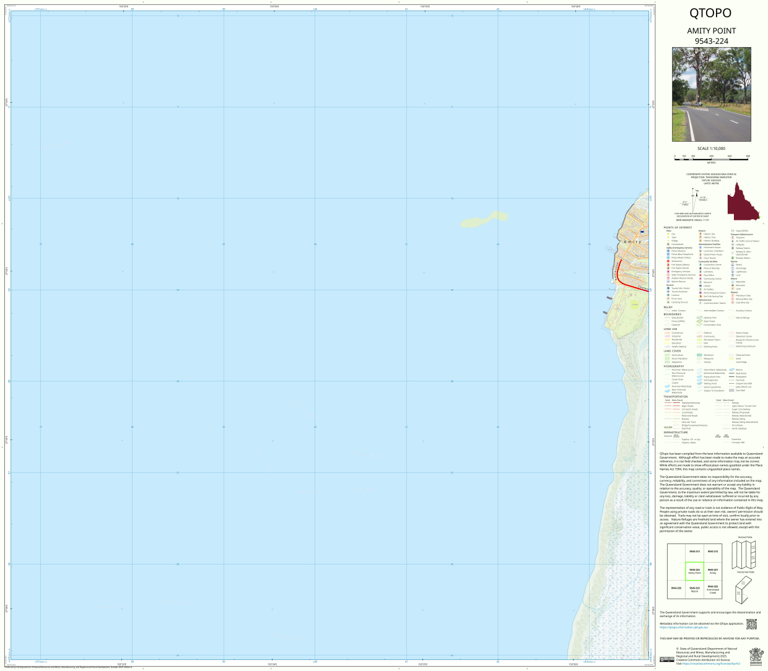Click the yellow-green oval in the park

[x=634, y=305]
